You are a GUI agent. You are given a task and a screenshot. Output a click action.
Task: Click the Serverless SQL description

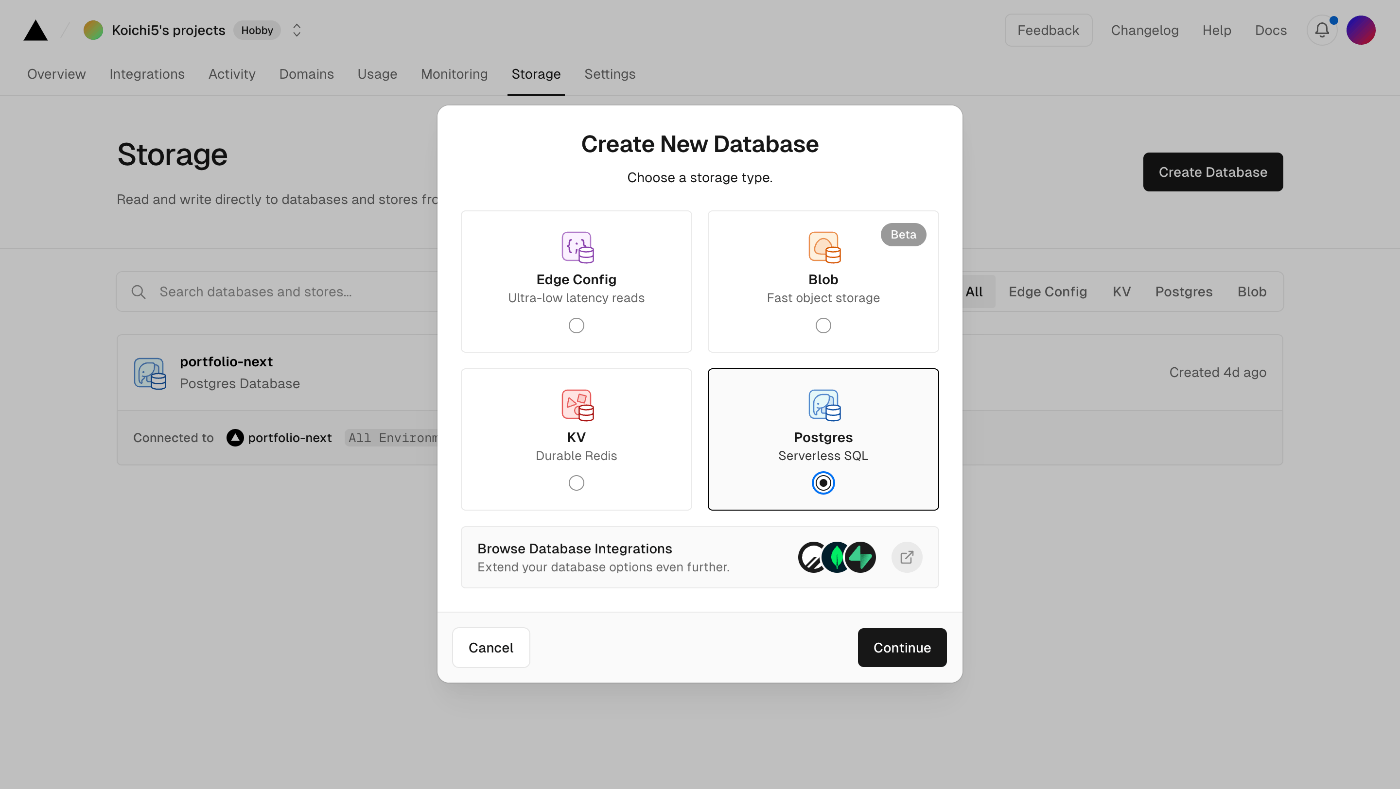point(823,456)
